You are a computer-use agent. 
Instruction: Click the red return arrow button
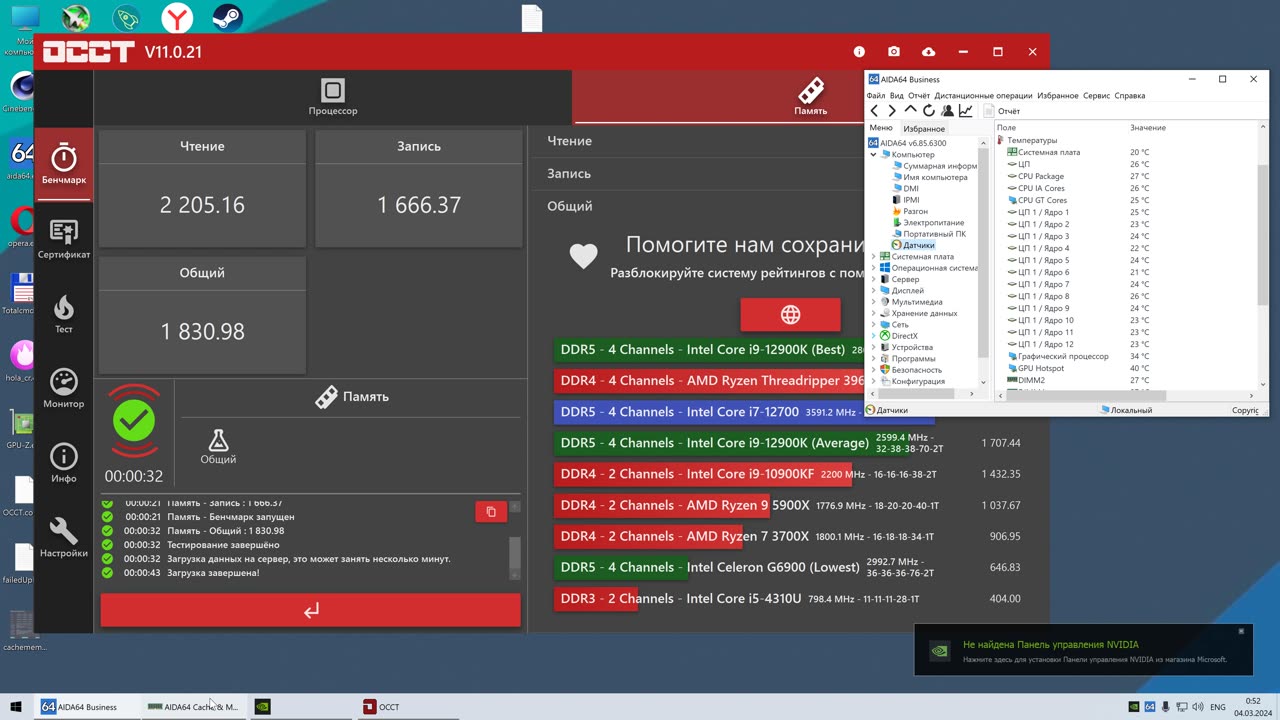(x=311, y=610)
